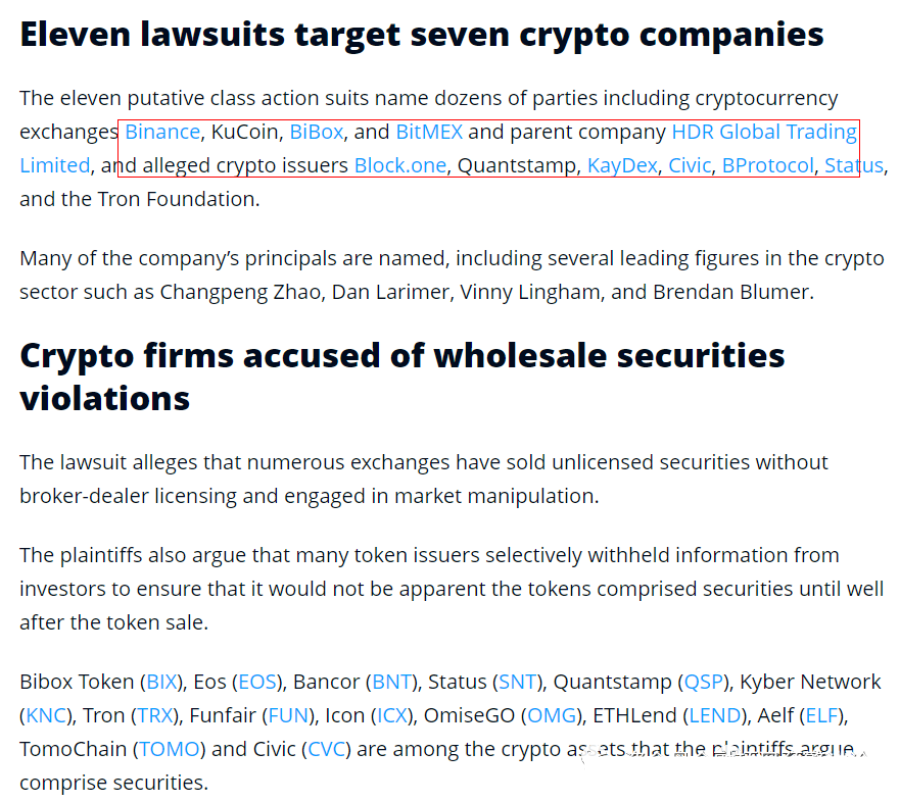Viewport: 900px width, 802px height.
Task: Follow the BitMEX link
Action: [x=429, y=132]
